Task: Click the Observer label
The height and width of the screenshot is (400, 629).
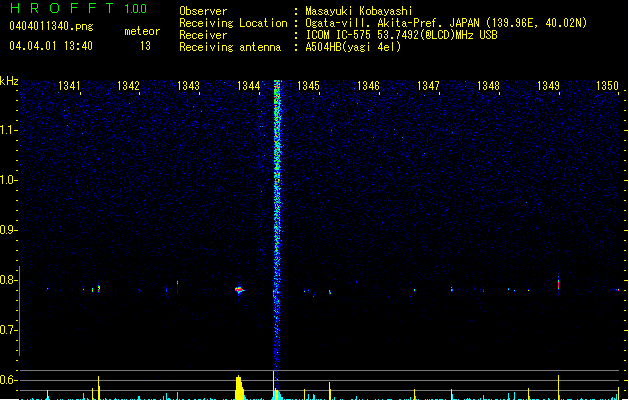Action: point(203,11)
